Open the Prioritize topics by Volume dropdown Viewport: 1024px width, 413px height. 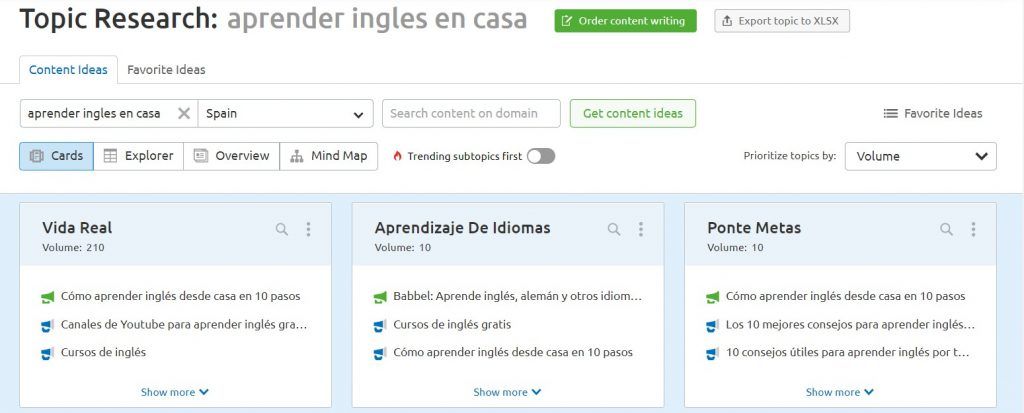click(x=921, y=156)
